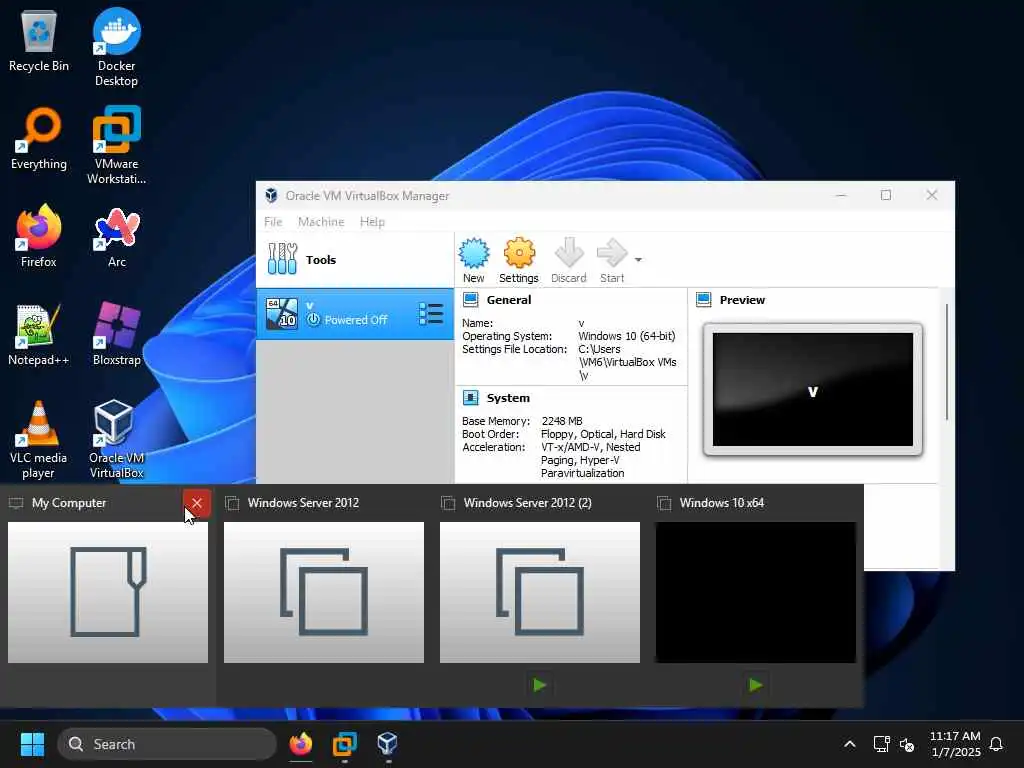Click the New VM toolbar icon
Image resolution: width=1024 pixels, height=768 pixels.
point(473,261)
